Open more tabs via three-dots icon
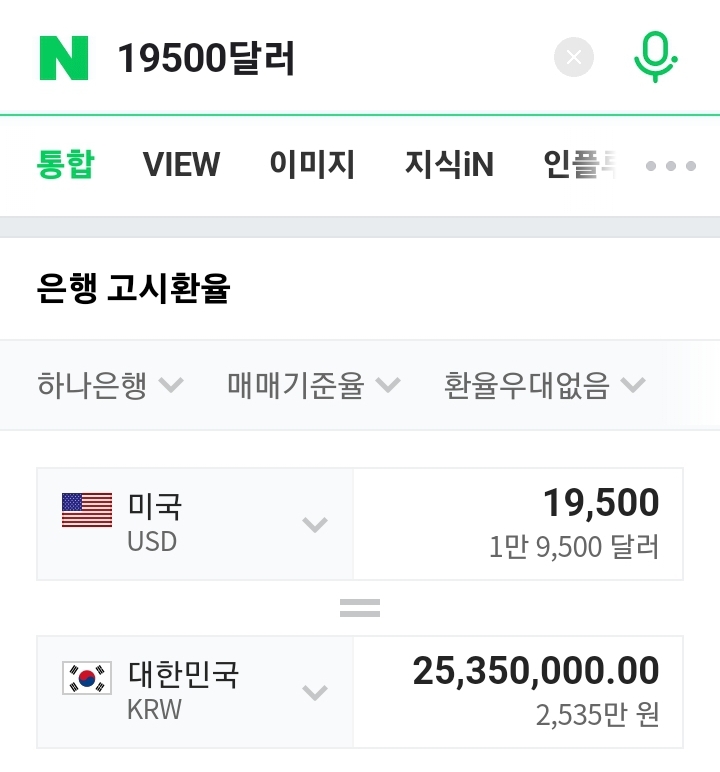This screenshot has height=772, width=720. pyautogui.click(x=670, y=166)
